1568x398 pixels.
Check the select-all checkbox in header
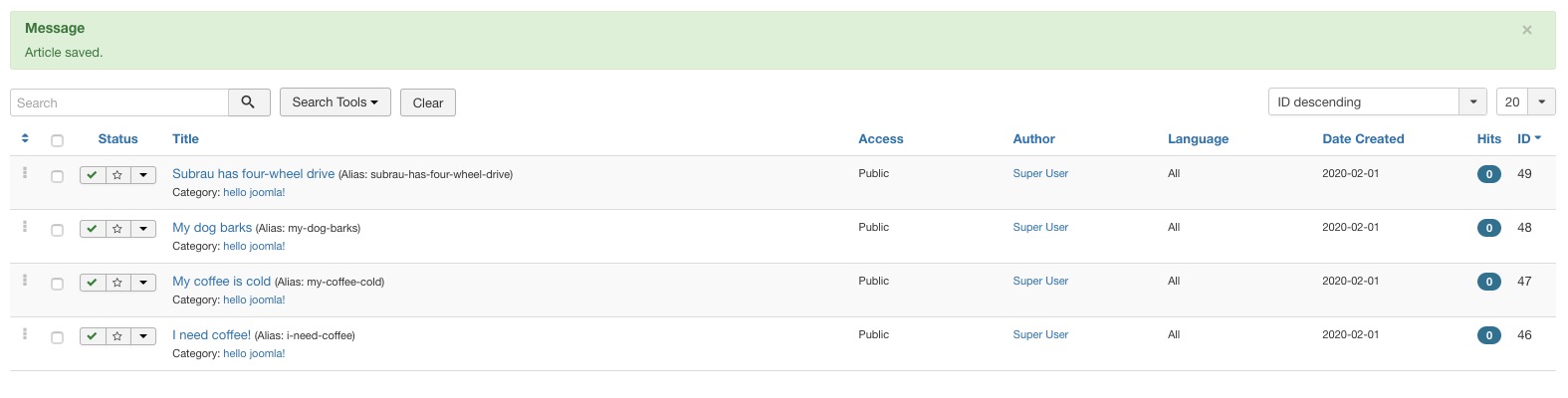tap(57, 140)
